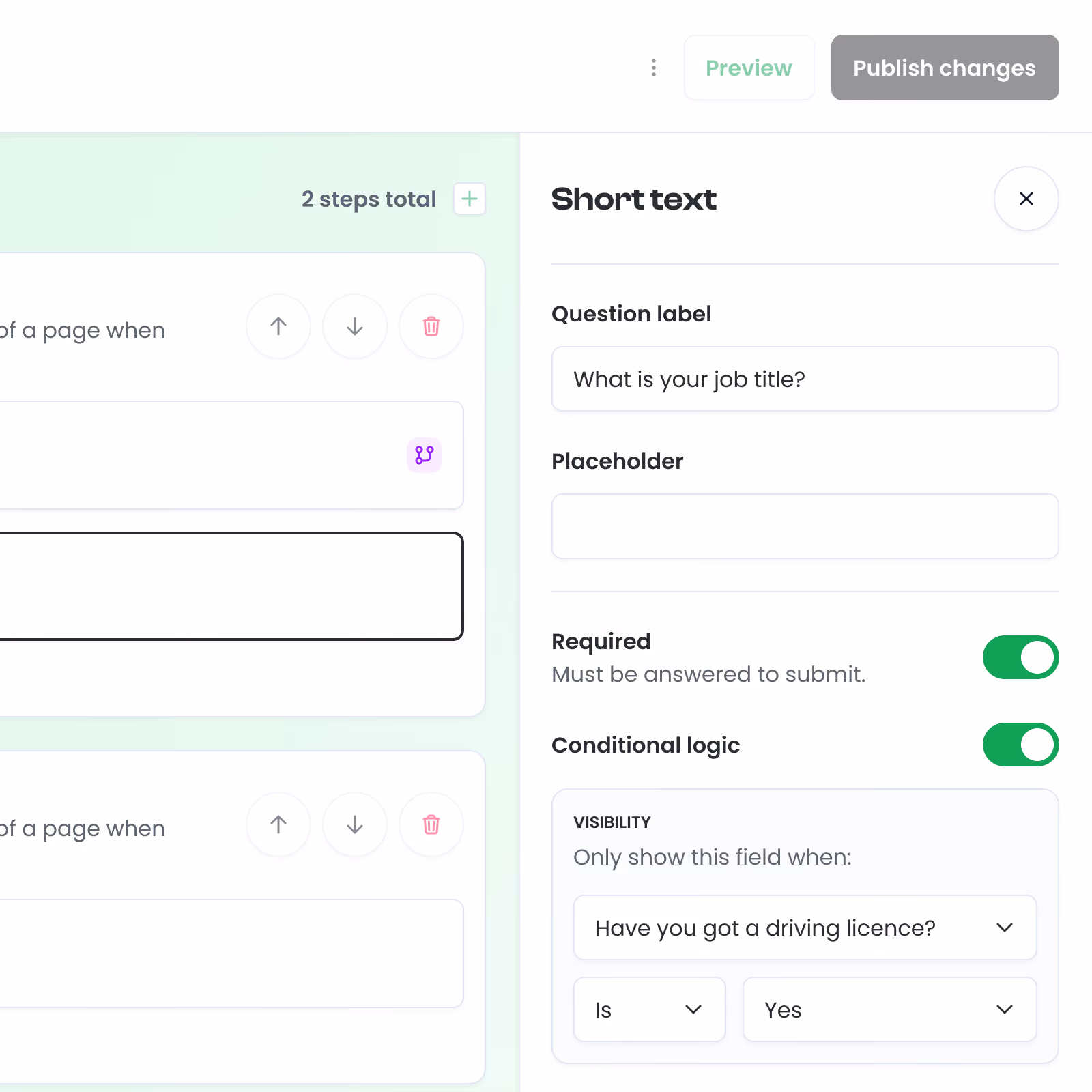Click the empty Placeholder input field

805,526
